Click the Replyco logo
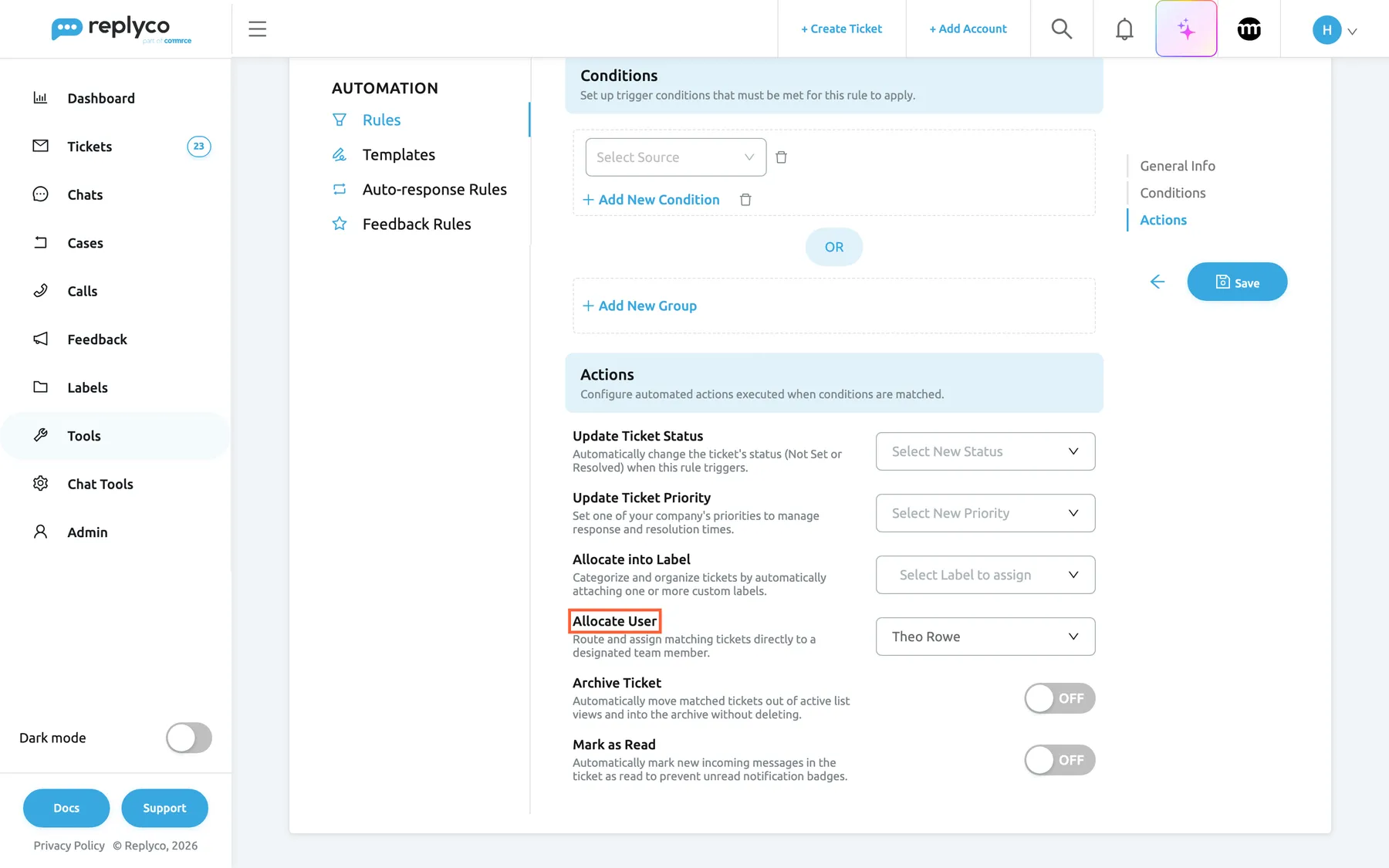 pos(121,29)
